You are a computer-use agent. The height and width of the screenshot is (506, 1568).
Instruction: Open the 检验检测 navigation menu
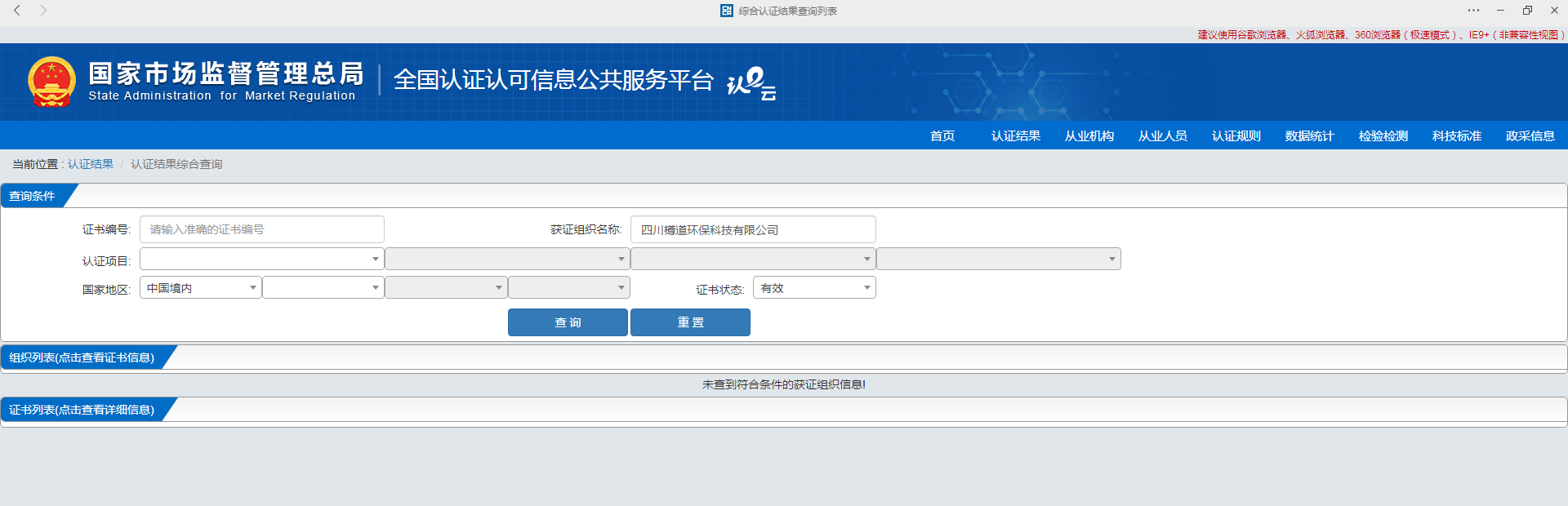1383,135
